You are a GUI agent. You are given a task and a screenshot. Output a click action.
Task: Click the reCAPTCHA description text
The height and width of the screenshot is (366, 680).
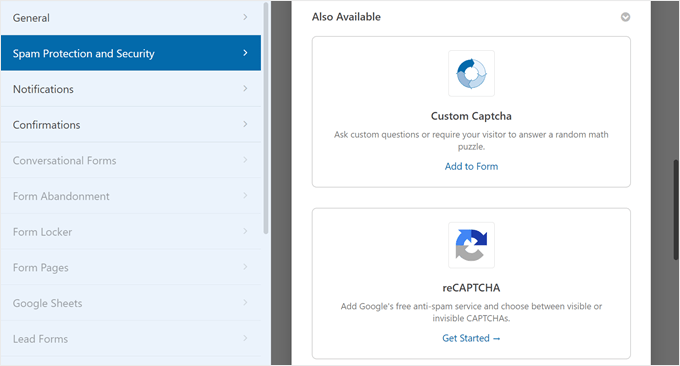click(471, 312)
